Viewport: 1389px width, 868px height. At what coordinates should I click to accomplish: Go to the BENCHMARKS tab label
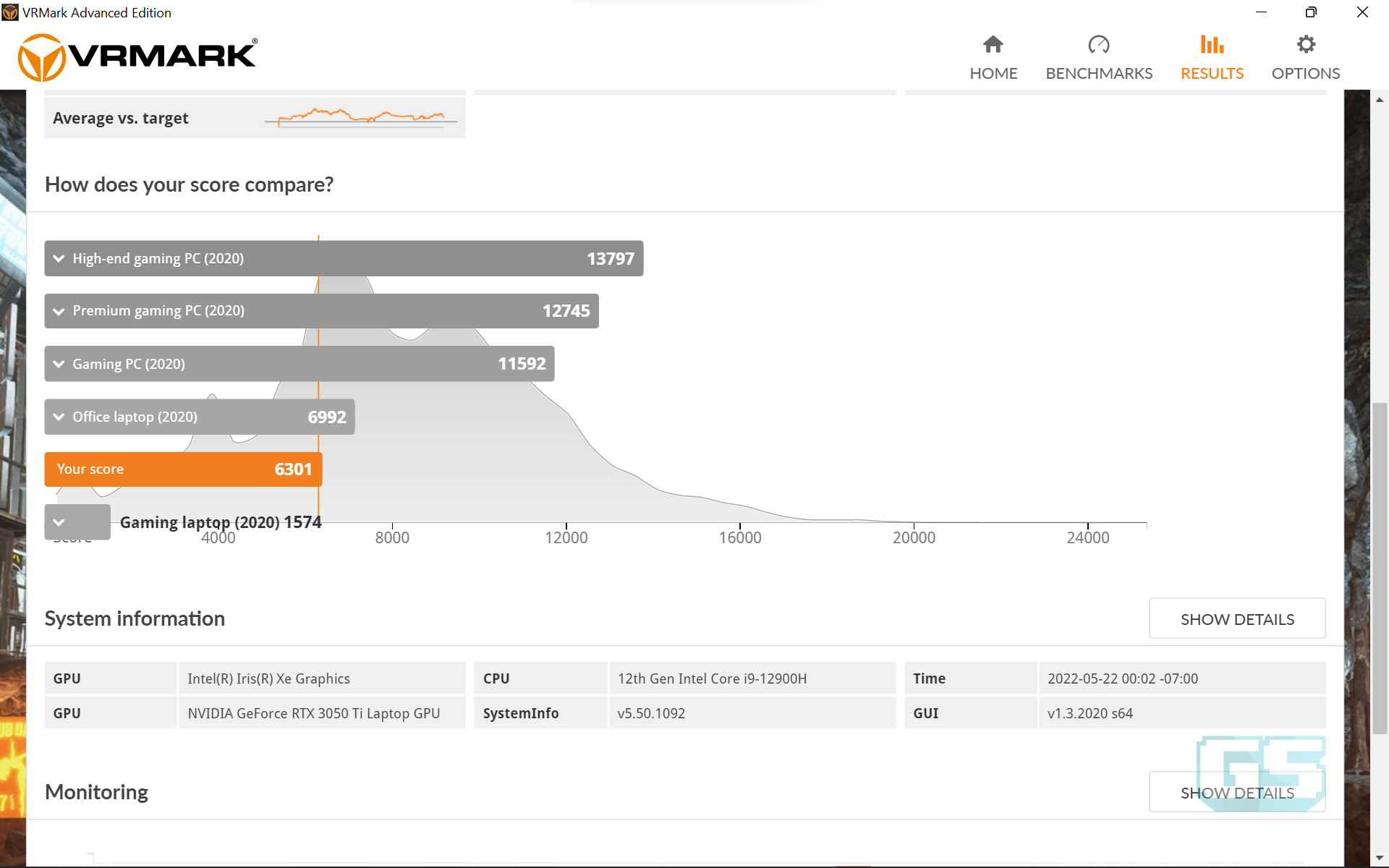pos(1098,73)
